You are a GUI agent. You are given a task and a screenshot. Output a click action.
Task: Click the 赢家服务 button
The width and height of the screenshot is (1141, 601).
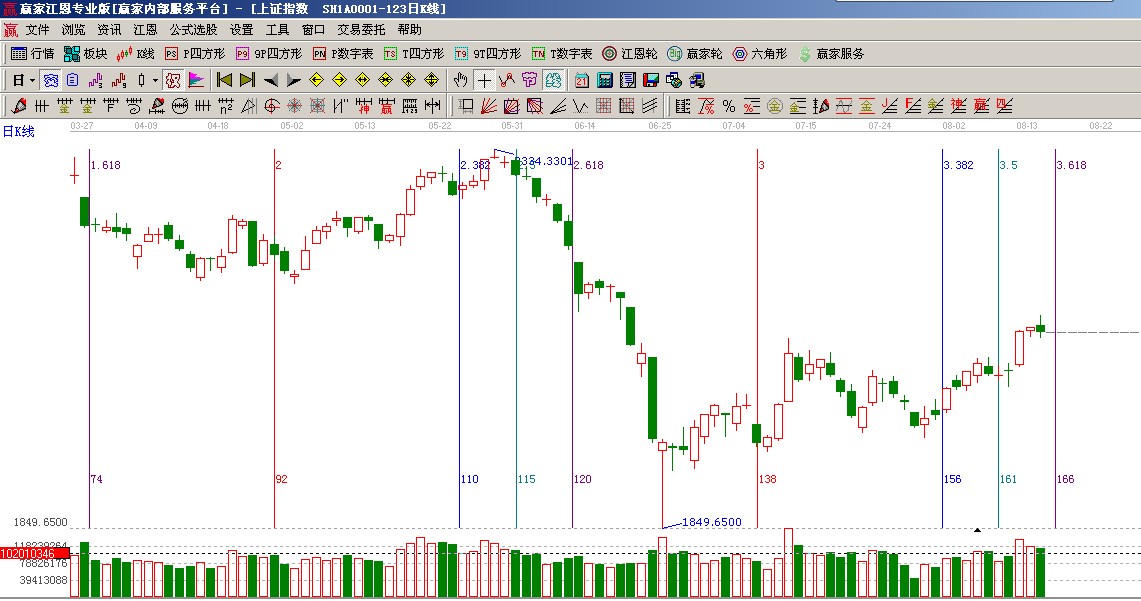pos(831,54)
